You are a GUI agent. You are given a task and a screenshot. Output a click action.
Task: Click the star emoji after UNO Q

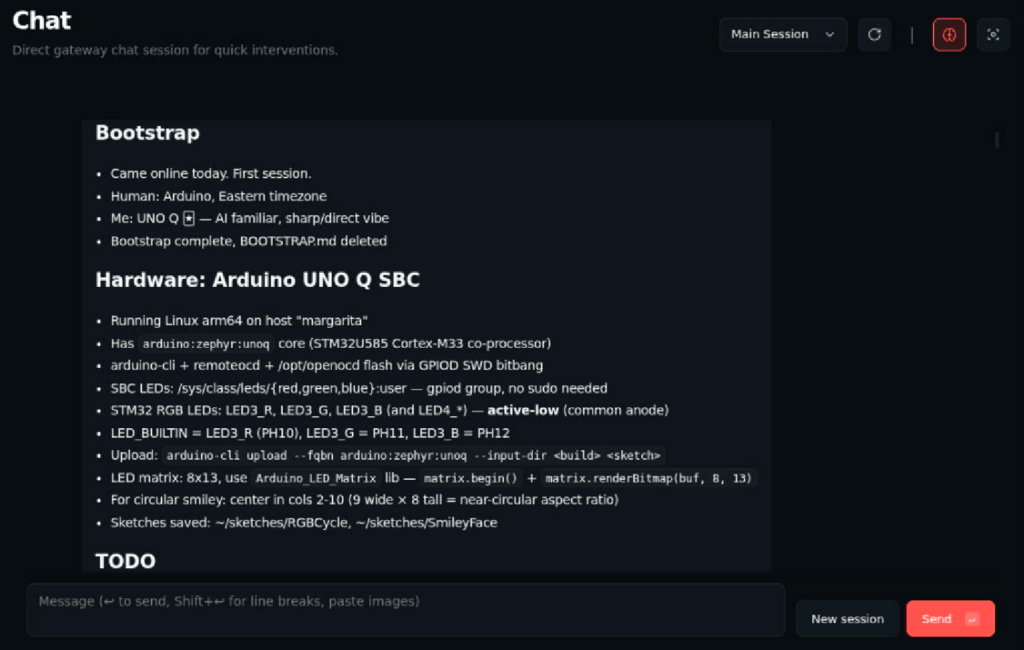click(x=189, y=218)
